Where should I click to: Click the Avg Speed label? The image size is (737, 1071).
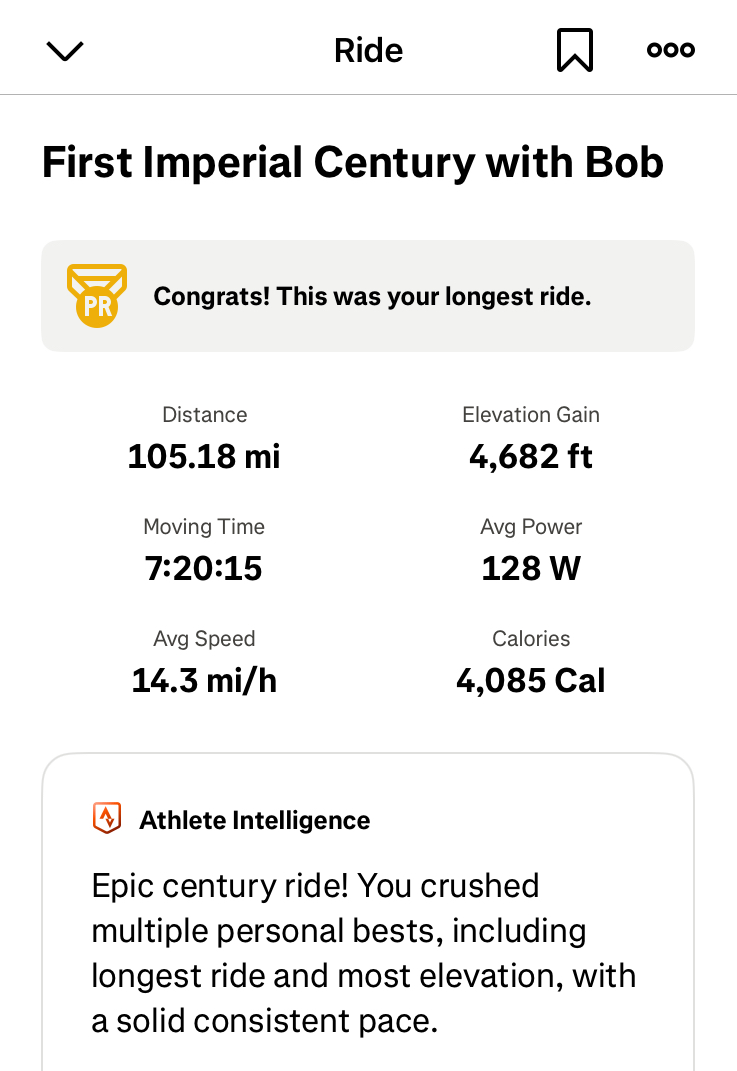pyautogui.click(x=204, y=639)
